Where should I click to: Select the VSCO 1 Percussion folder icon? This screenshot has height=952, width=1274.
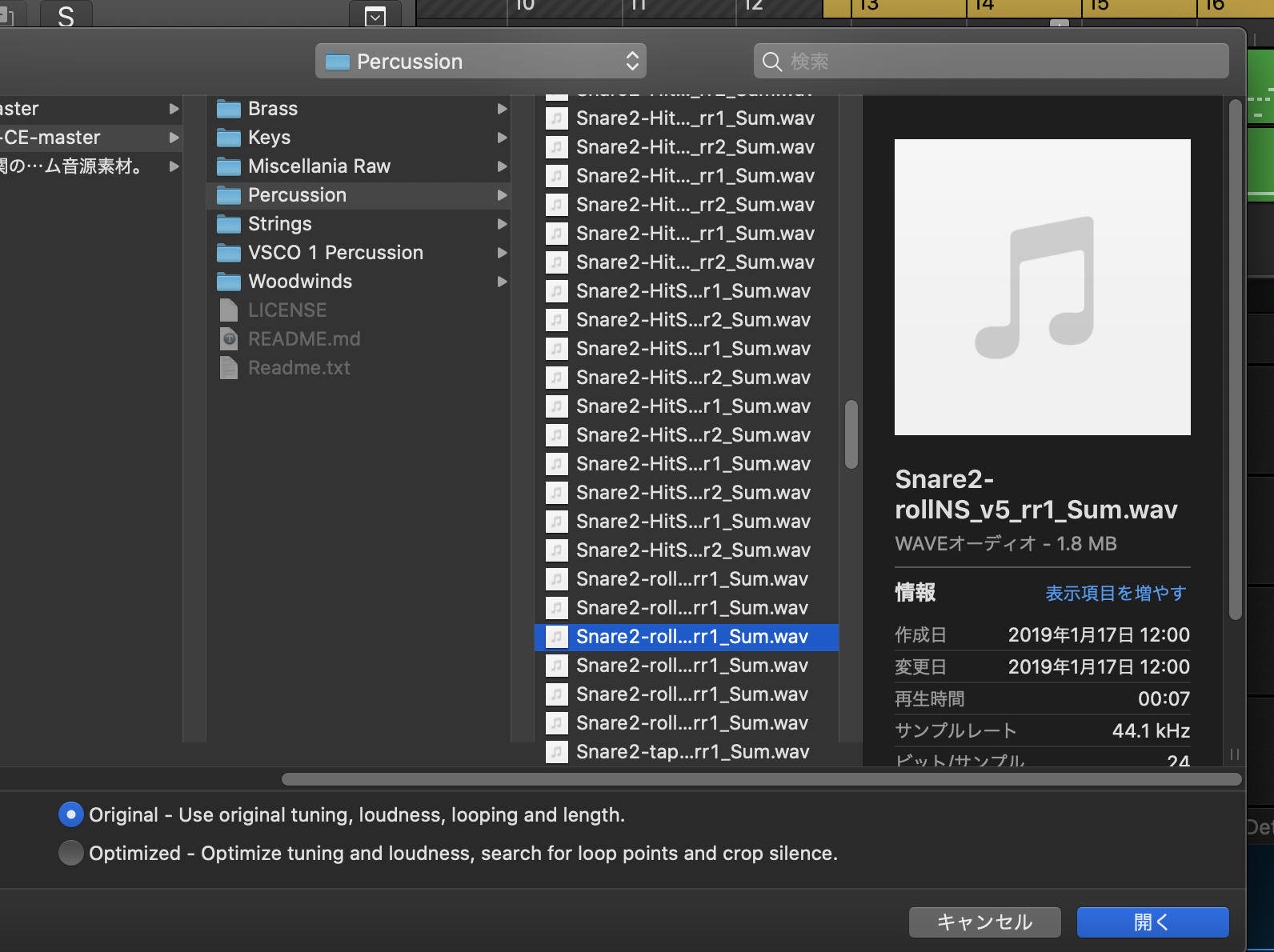[229, 253]
